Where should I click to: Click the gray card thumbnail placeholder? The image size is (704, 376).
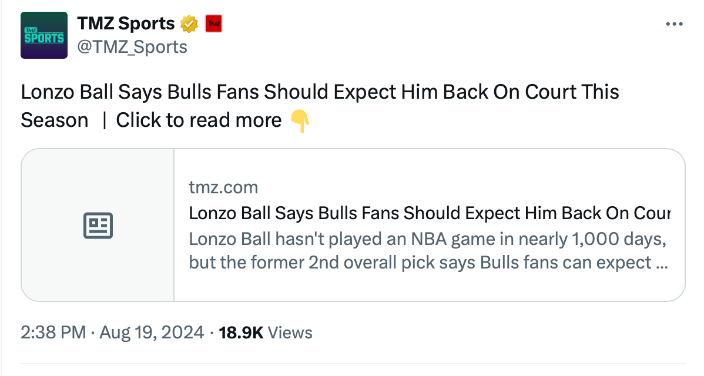[98, 225]
